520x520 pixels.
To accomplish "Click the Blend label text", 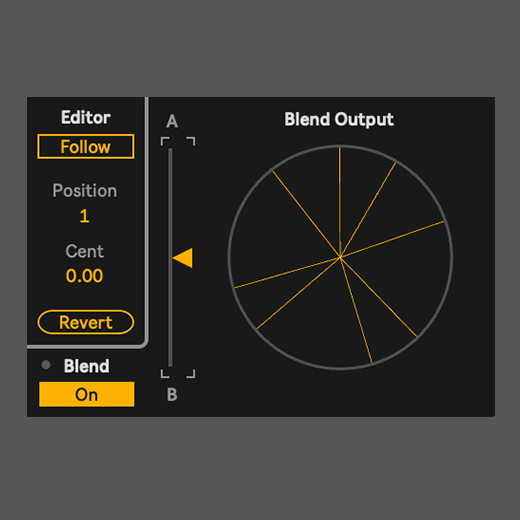I will 87,366.
